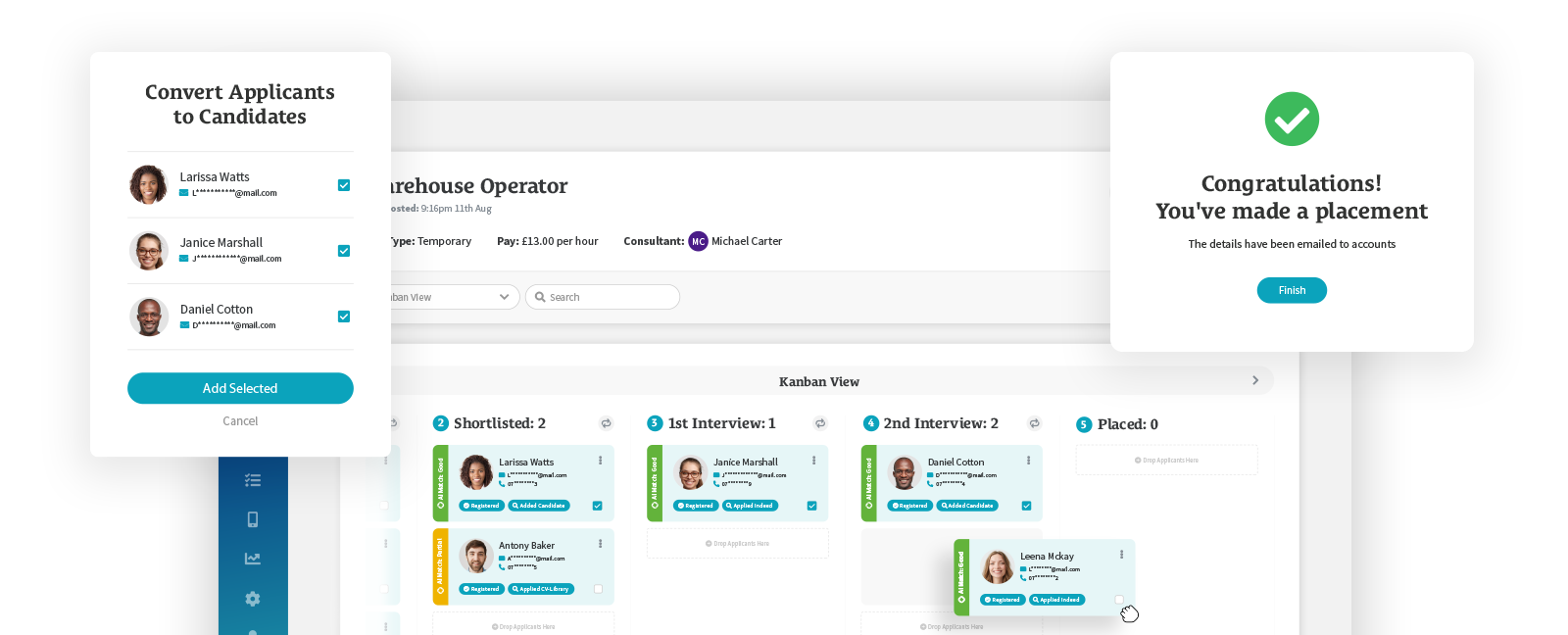Click the refresh icon beside 2nd Interview
The image size is (1568, 635).
point(1034,423)
